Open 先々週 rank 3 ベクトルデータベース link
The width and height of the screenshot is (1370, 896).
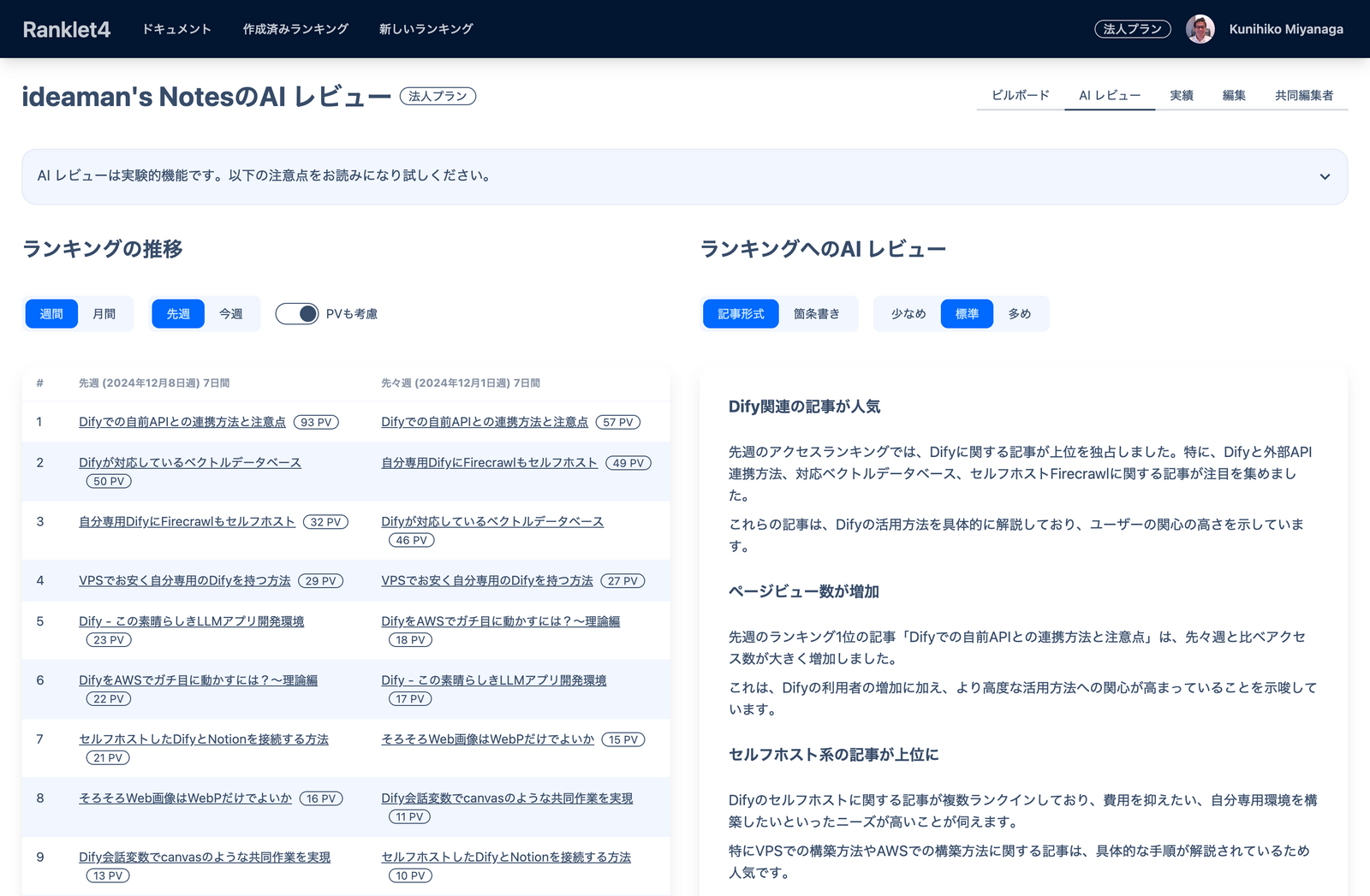(492, 521)
